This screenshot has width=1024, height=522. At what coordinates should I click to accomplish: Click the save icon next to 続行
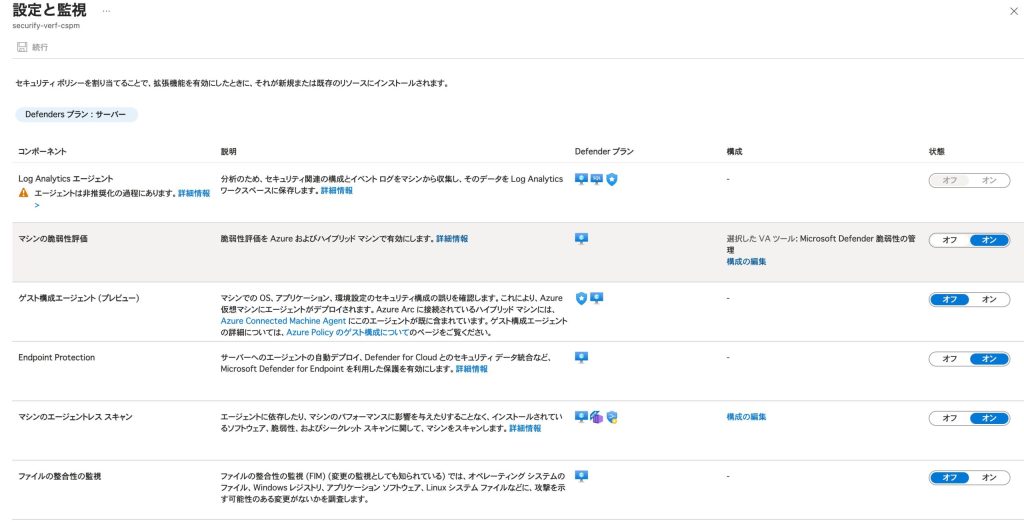point(21,47)
